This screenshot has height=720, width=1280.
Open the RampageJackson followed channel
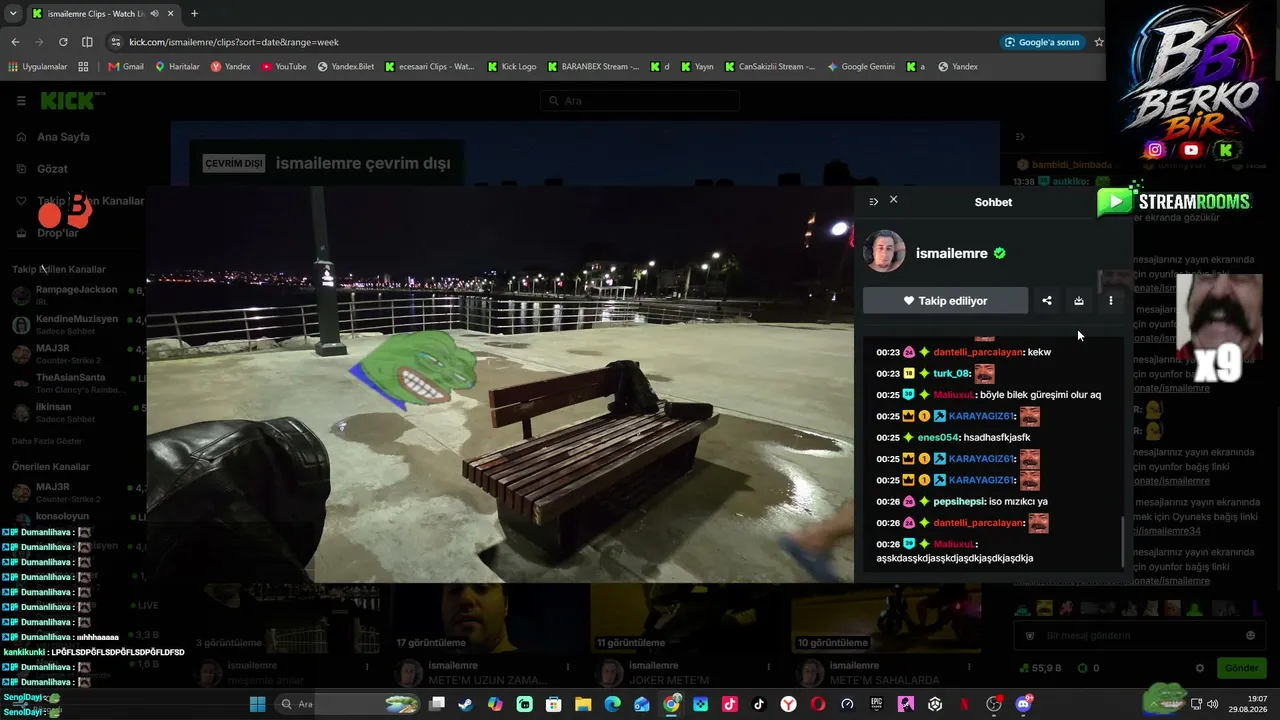[75, 294]
